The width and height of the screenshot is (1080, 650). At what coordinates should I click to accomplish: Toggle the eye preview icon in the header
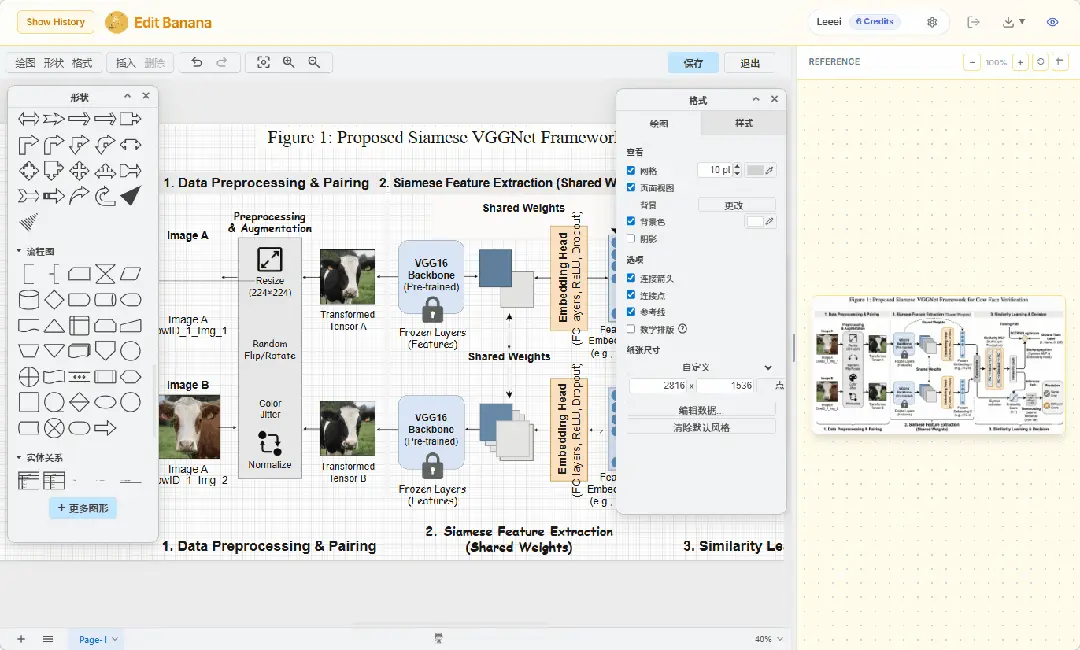[1052, 22]
